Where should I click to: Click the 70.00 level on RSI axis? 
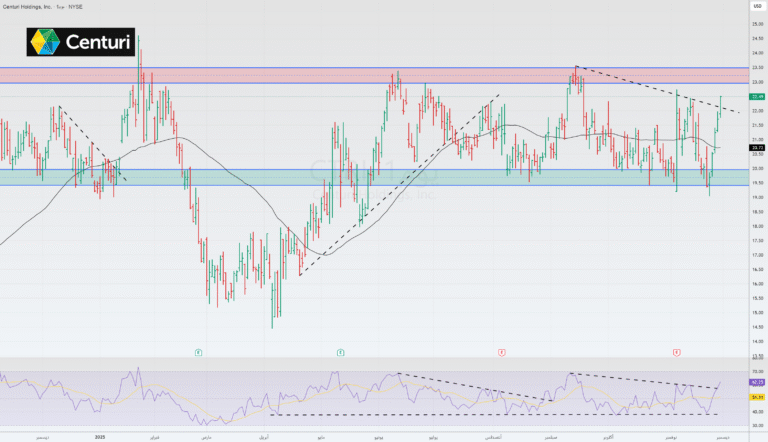coord(757,370)
